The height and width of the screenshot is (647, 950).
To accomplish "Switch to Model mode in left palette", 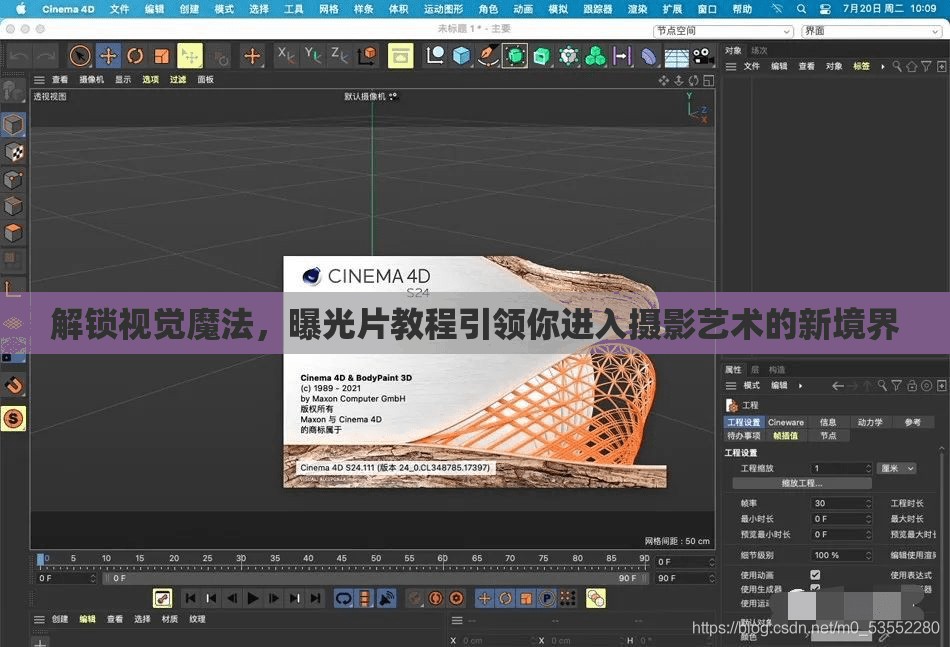I will (13, 125).
